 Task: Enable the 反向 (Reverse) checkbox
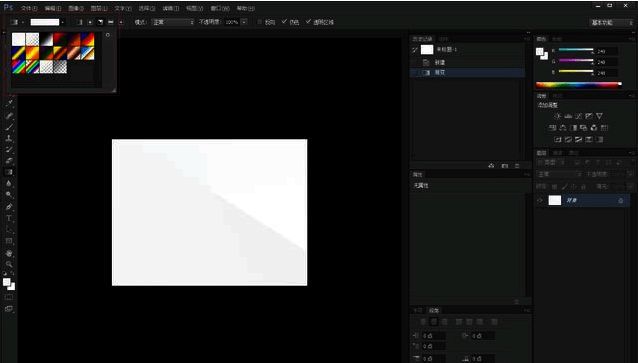click(259, 22)
